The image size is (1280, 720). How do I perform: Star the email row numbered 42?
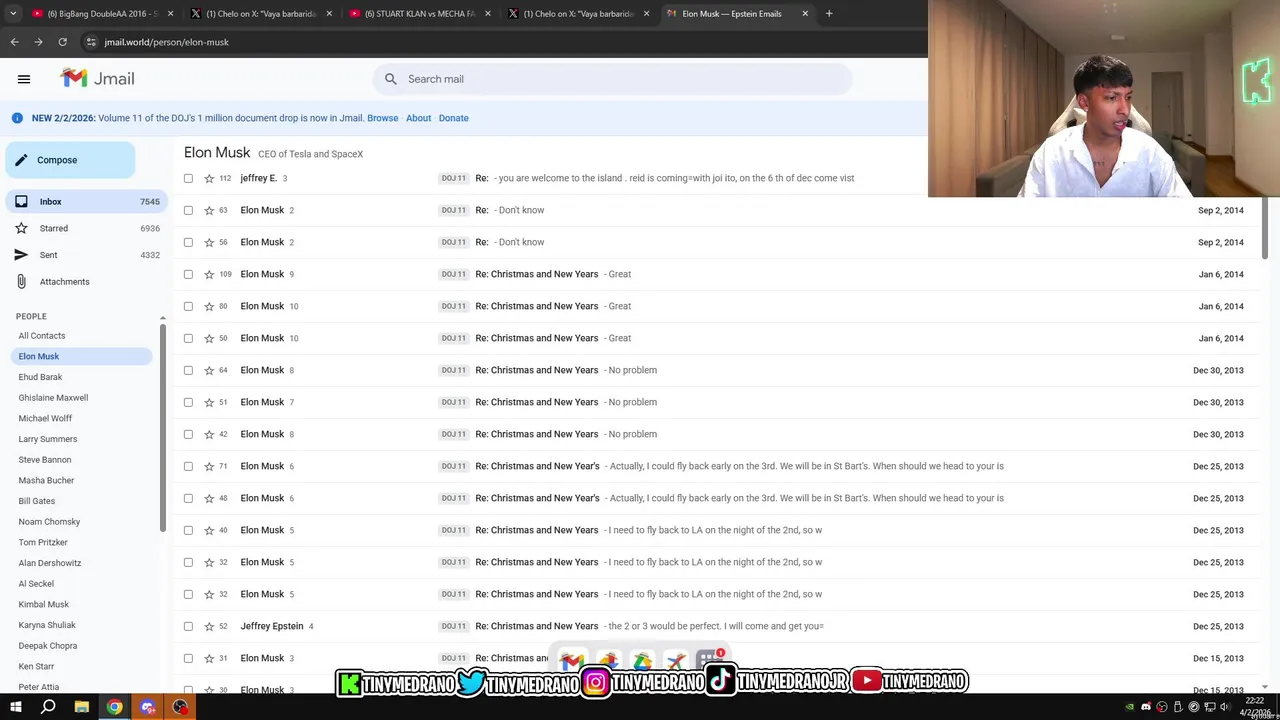209,434
